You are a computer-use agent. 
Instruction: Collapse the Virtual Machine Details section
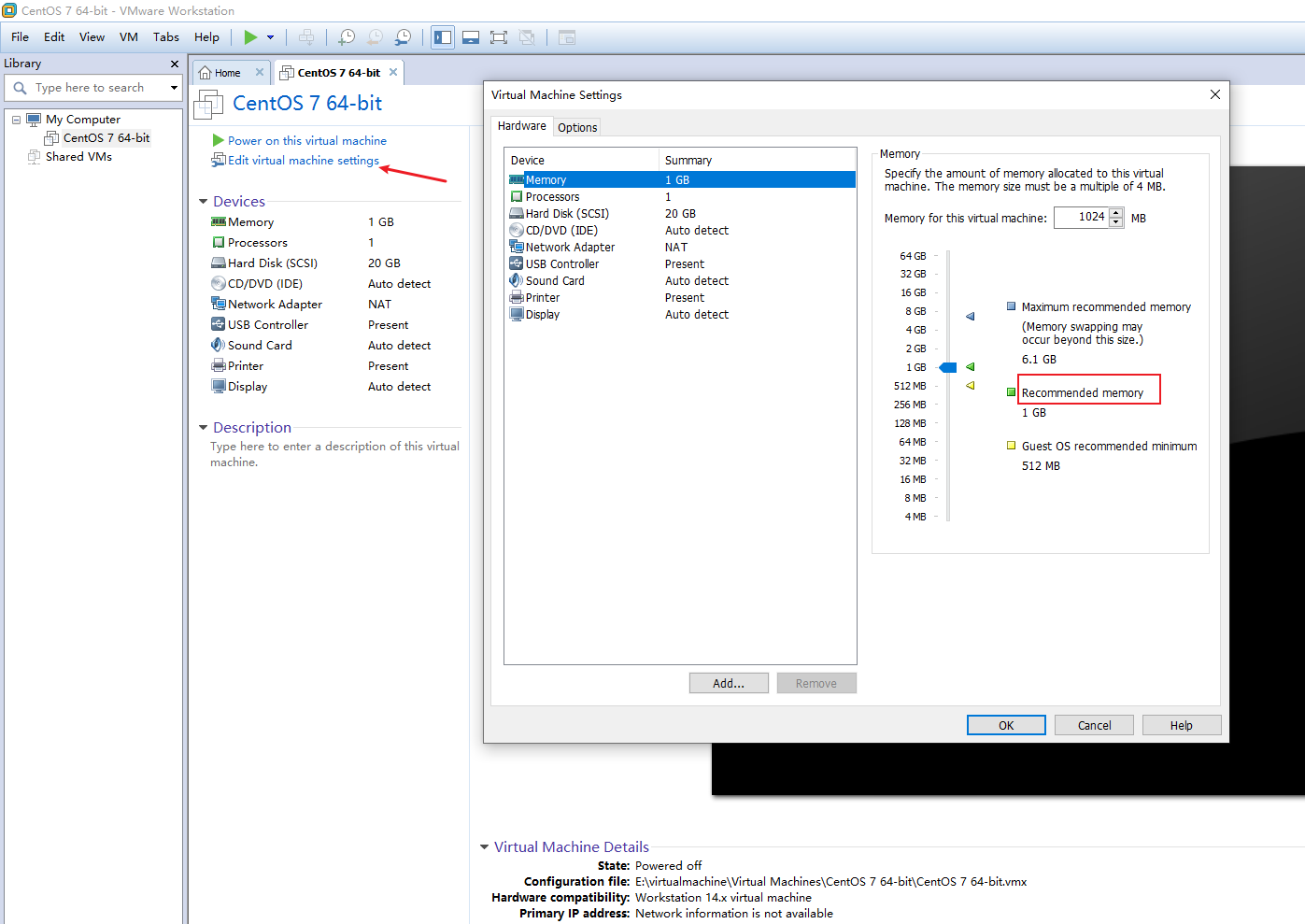[484, 847]
